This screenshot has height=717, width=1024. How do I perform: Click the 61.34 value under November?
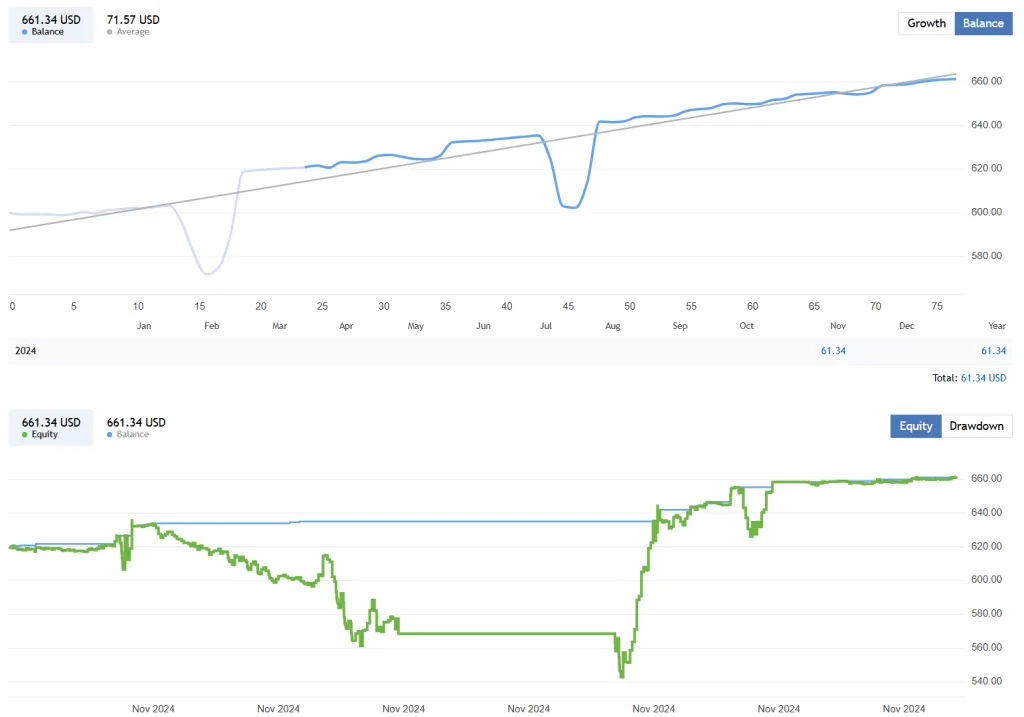pyautogui.click(x=833, y=351)
